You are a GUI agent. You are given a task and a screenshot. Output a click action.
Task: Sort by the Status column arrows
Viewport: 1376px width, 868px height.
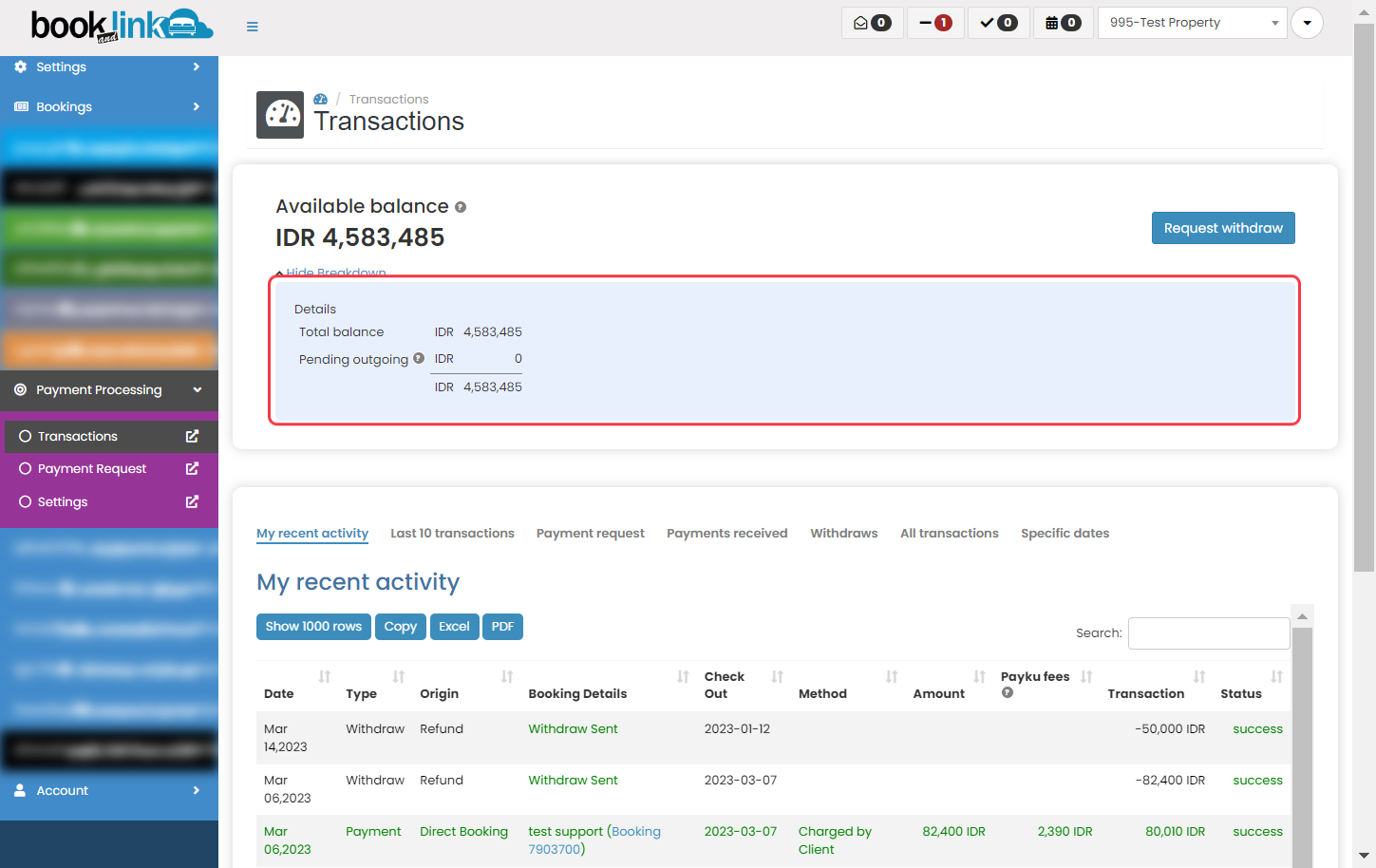(1276, 676)
